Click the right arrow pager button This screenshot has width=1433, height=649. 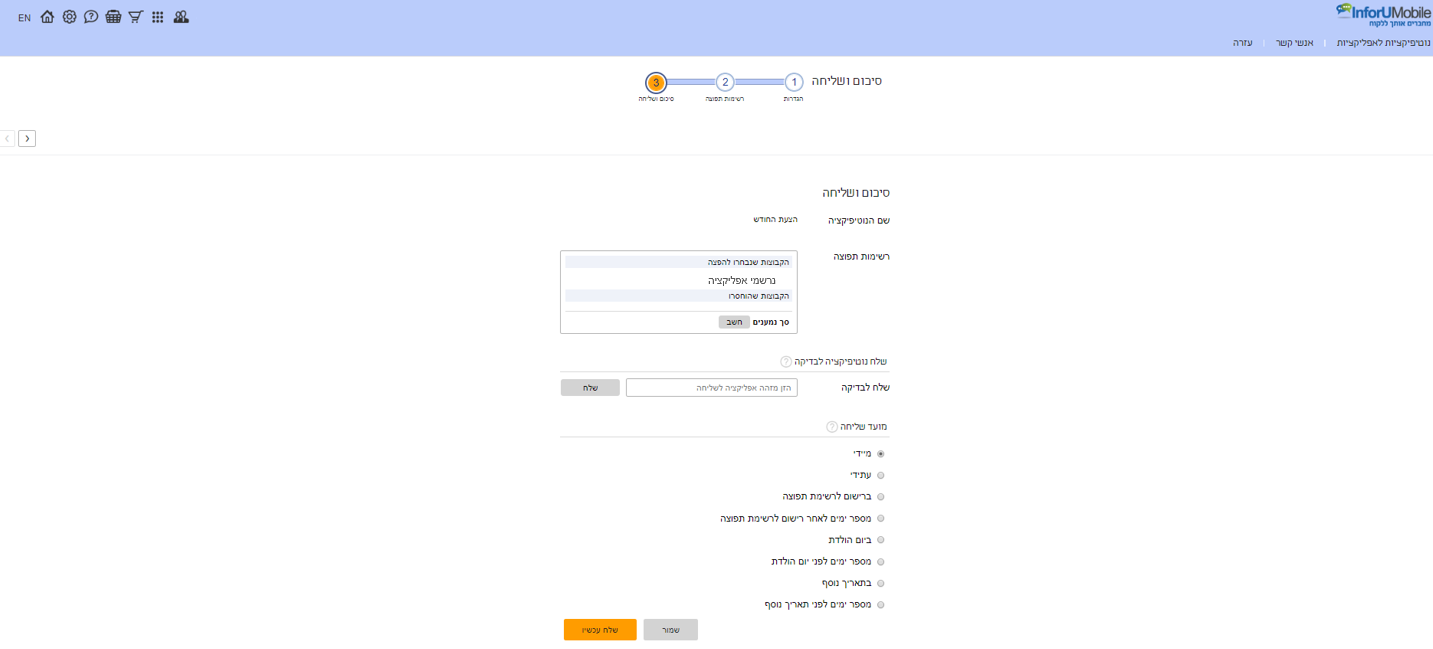[x=27, y=139]
